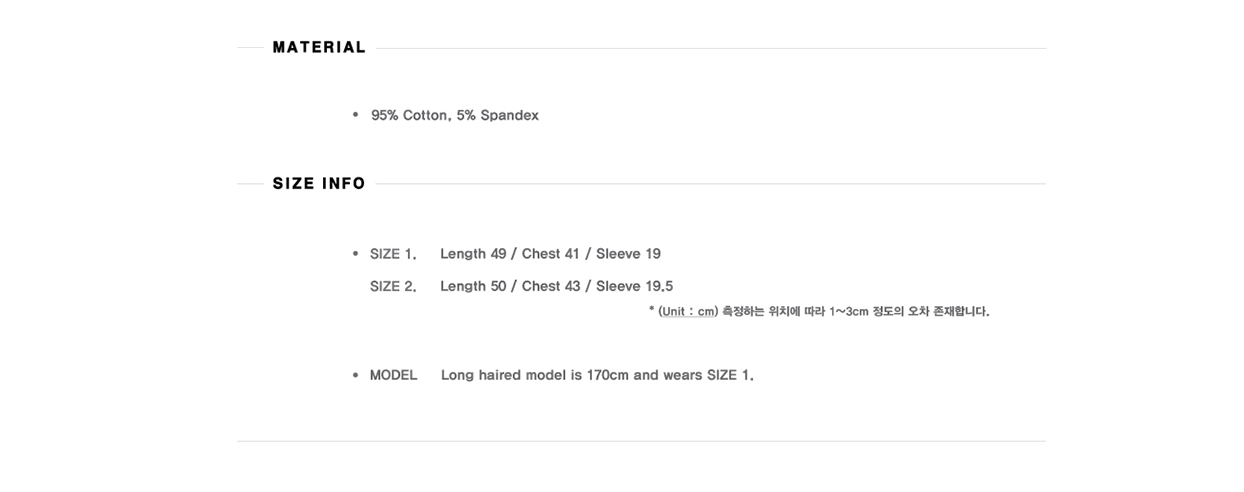The height and width of the screenshot is (492, 1244).
Task: Click the Long haired model description
Action: (597, 375)
